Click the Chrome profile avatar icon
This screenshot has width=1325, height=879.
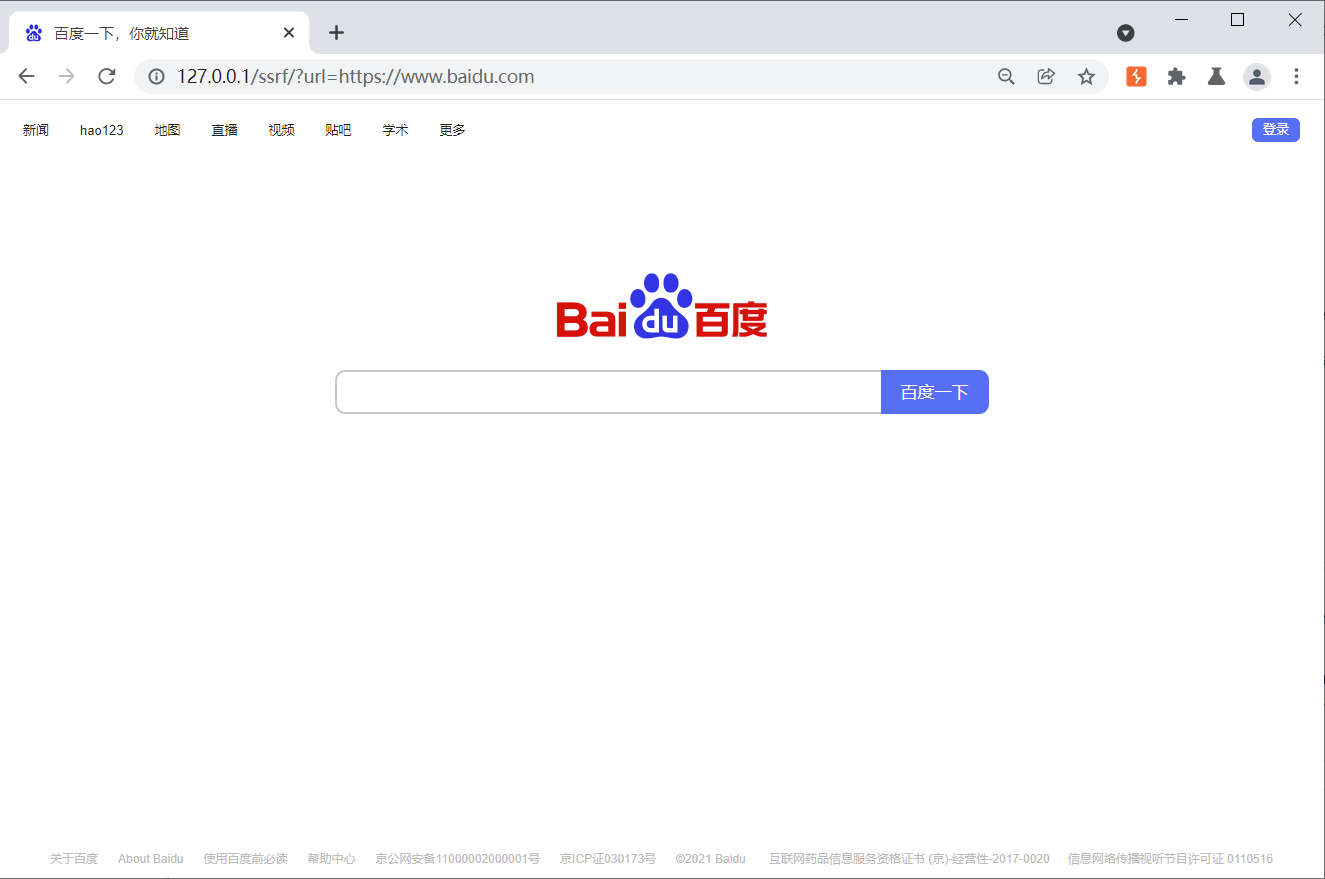click(x=1256, y=76)
